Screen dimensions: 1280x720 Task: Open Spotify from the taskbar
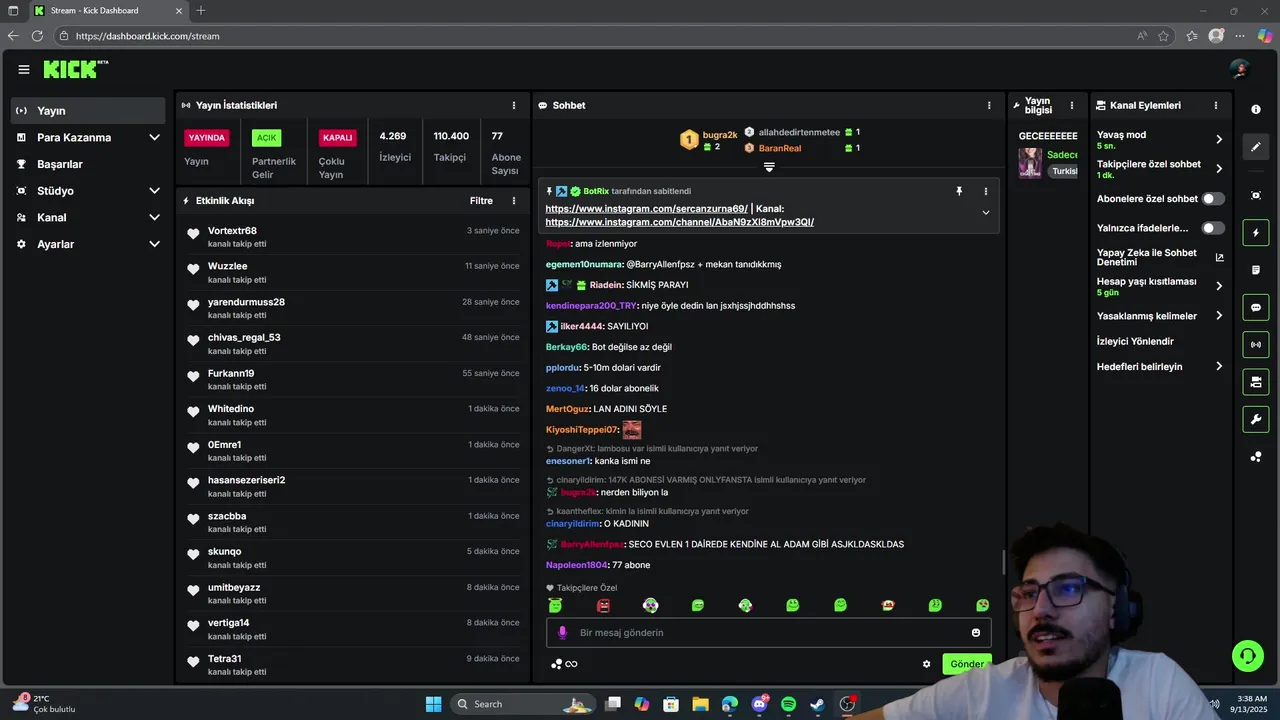tap(788, 704)
